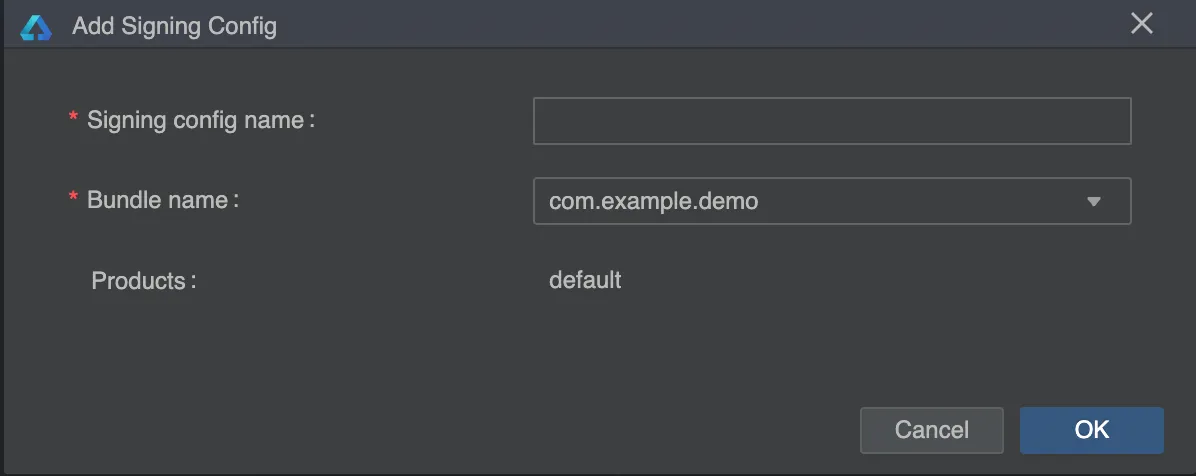Click the empty title bar area

point(686,25)
